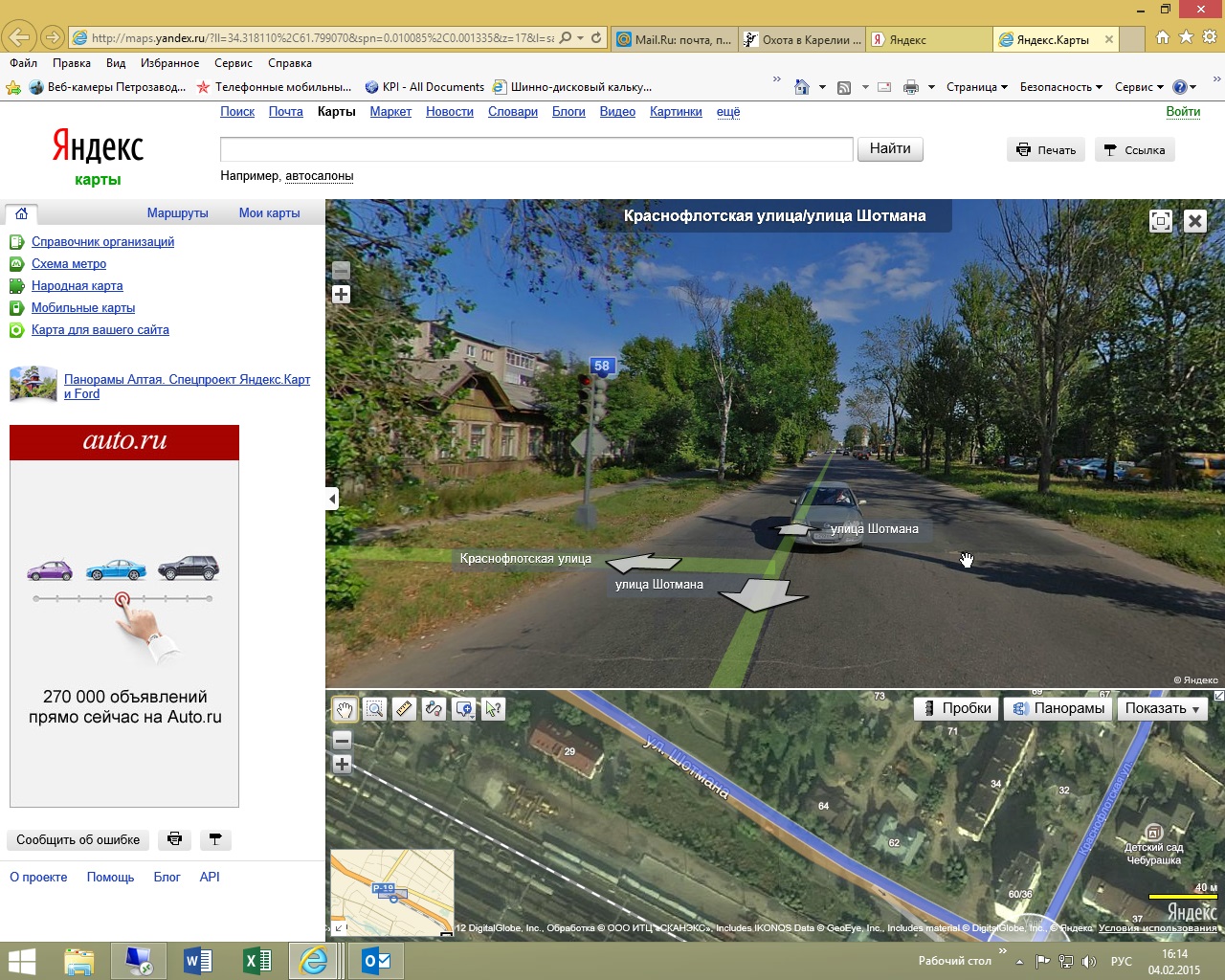
Task: Open the Схема метро link
Action: (69, 264)
